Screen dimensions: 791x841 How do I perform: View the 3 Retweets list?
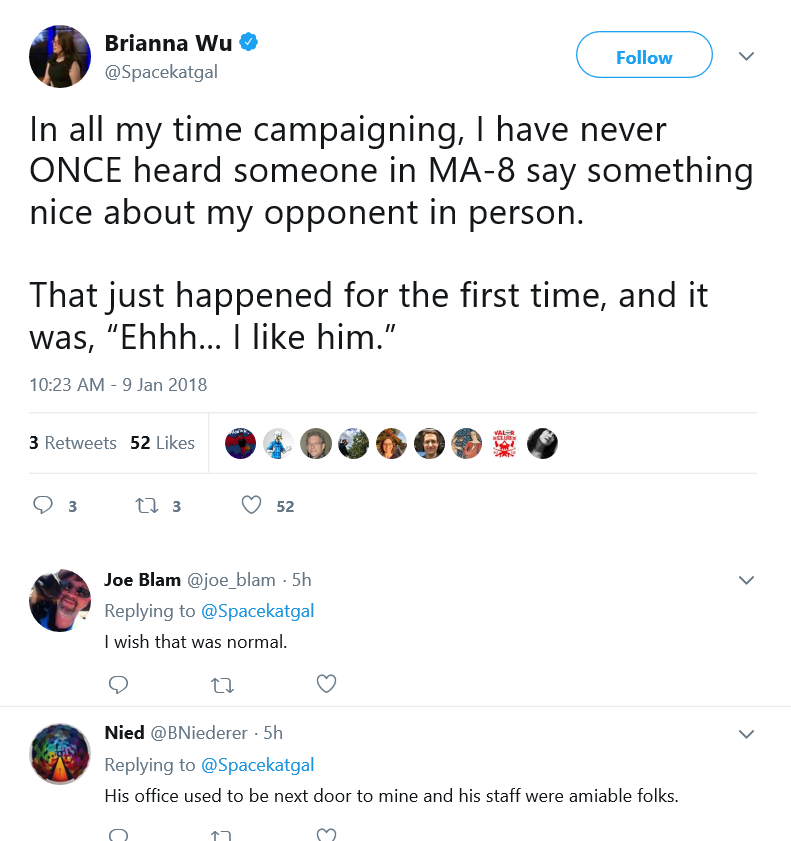coord(73,442)
